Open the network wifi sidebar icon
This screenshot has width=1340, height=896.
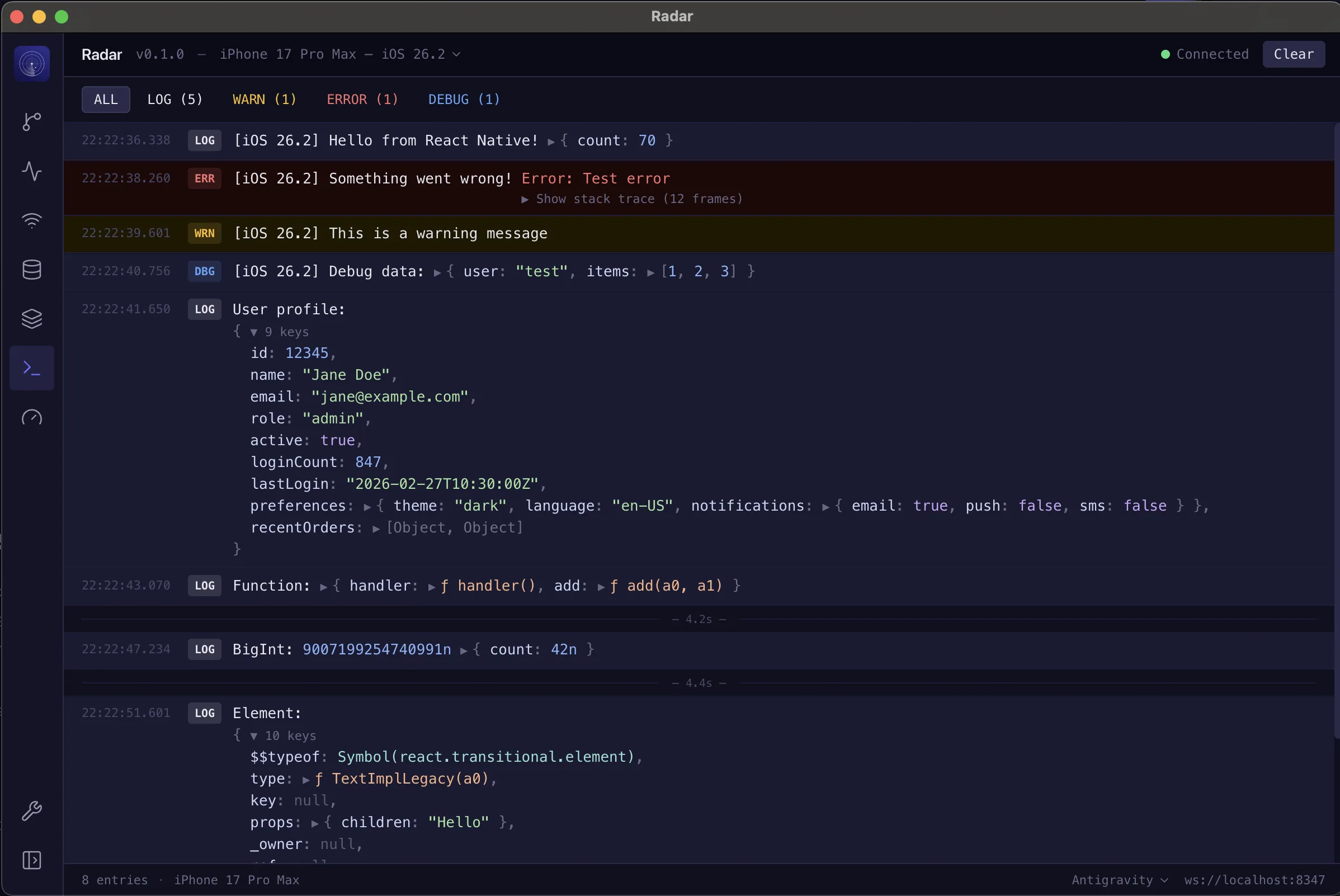(32, 220)
